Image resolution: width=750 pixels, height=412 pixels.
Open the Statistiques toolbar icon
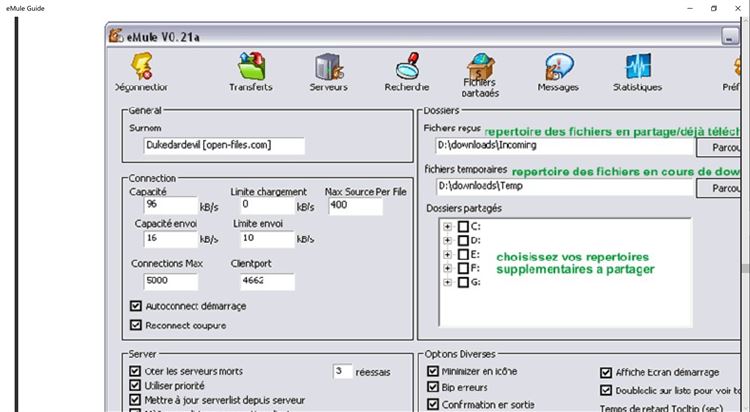pyautogui.click(x=638, y=66)
